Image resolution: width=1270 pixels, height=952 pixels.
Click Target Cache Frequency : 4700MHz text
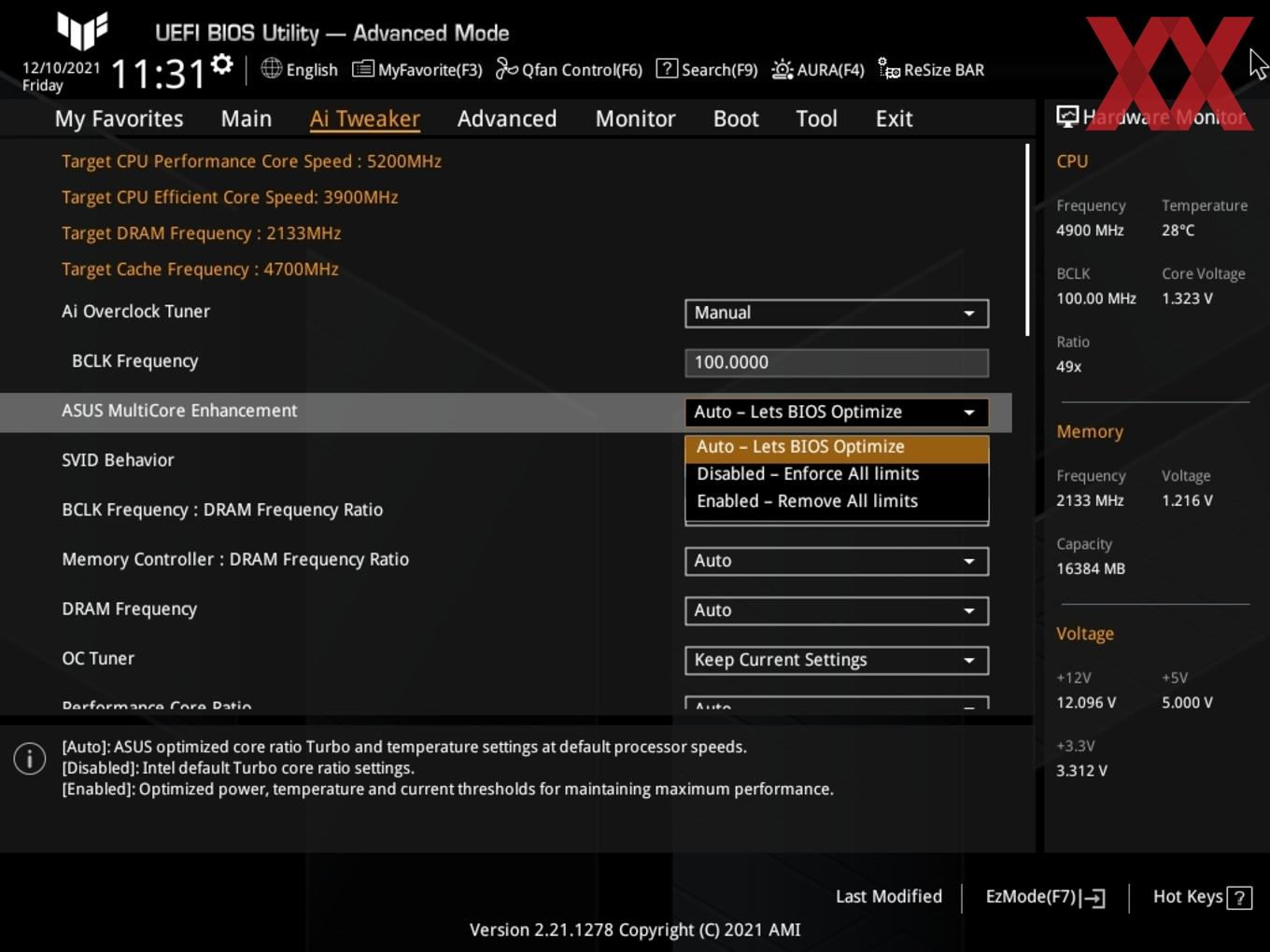pos(200,269)
